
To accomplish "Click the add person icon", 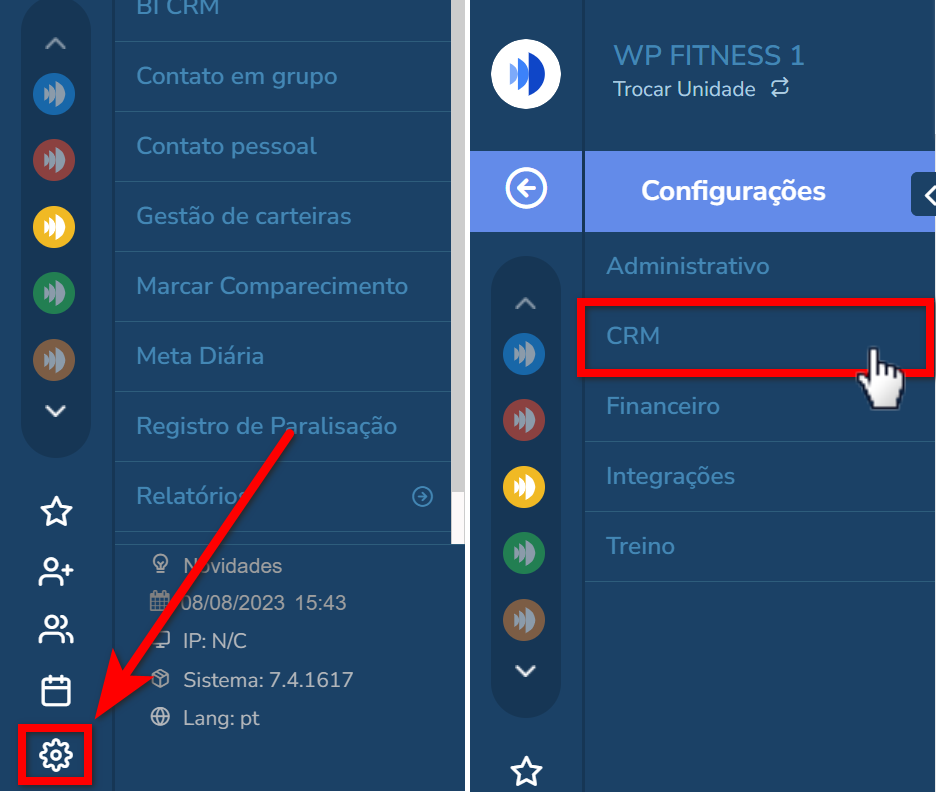I will coord(56,571).
